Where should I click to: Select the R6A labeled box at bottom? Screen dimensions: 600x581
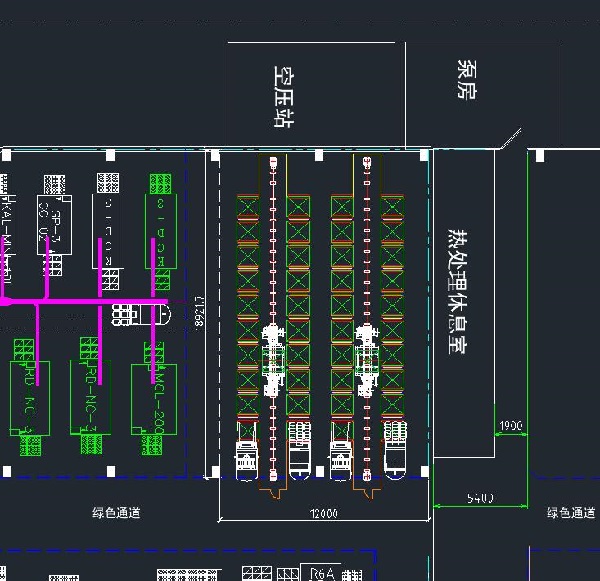tap(322, 574)
